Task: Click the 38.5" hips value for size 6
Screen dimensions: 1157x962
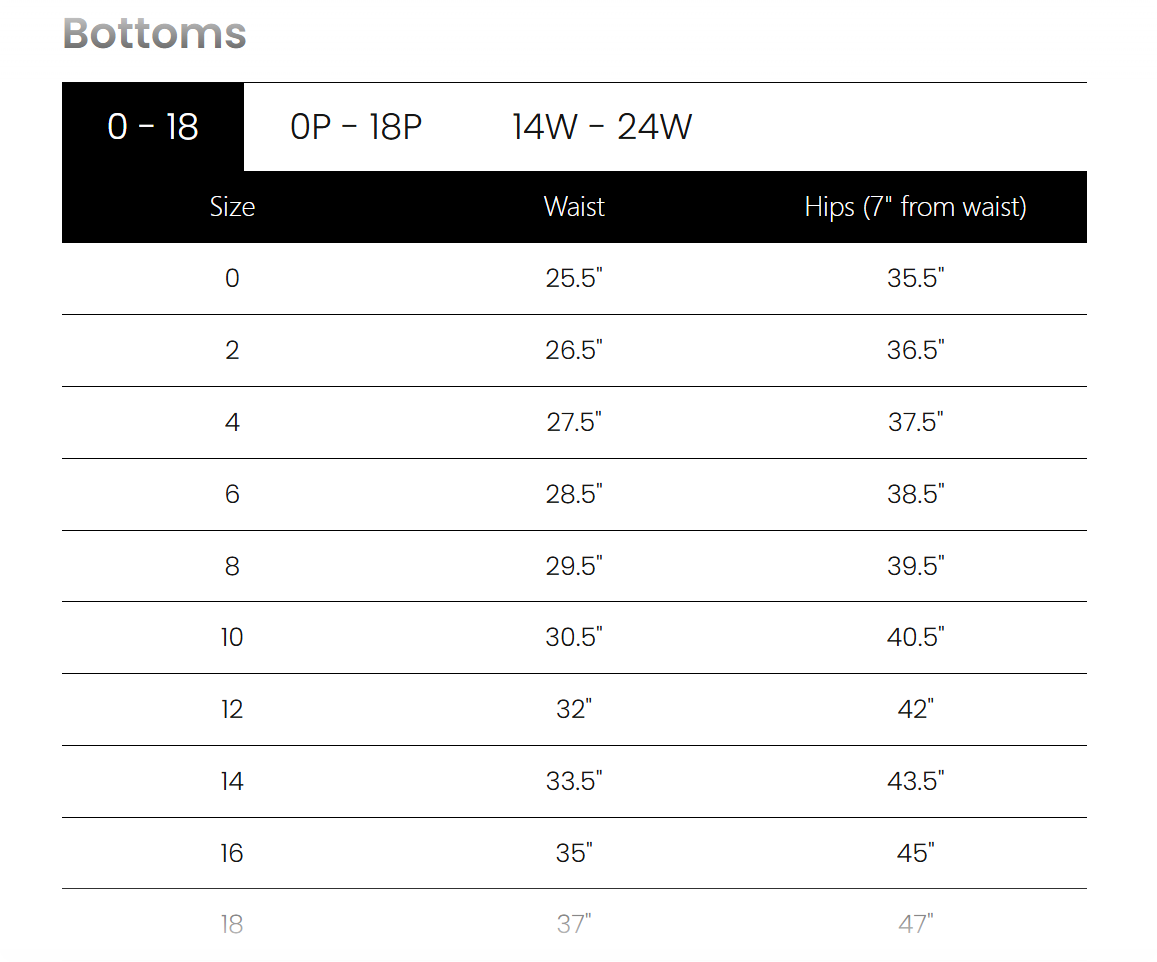Action: [916, 494]
